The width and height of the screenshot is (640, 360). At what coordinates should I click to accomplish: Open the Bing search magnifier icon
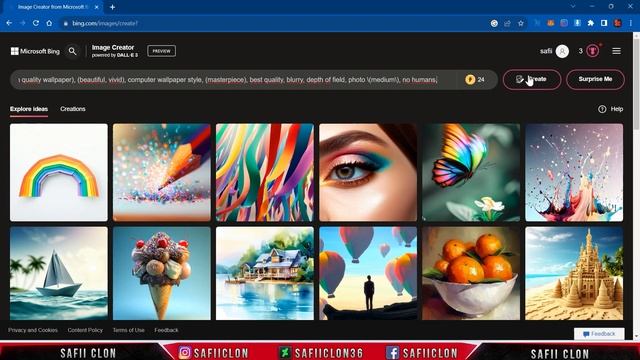click(72, 51)
